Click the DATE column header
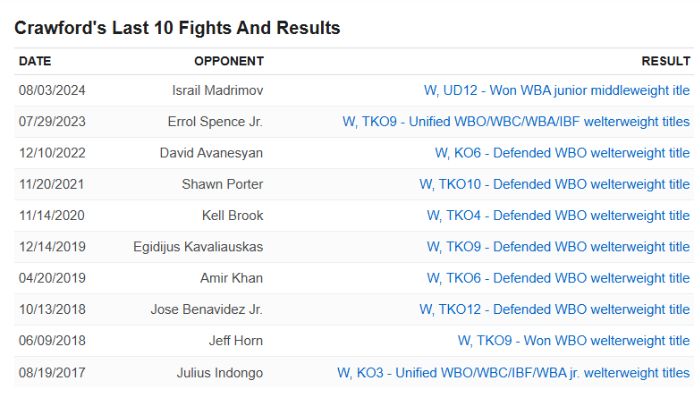 [x=35, y=61]
